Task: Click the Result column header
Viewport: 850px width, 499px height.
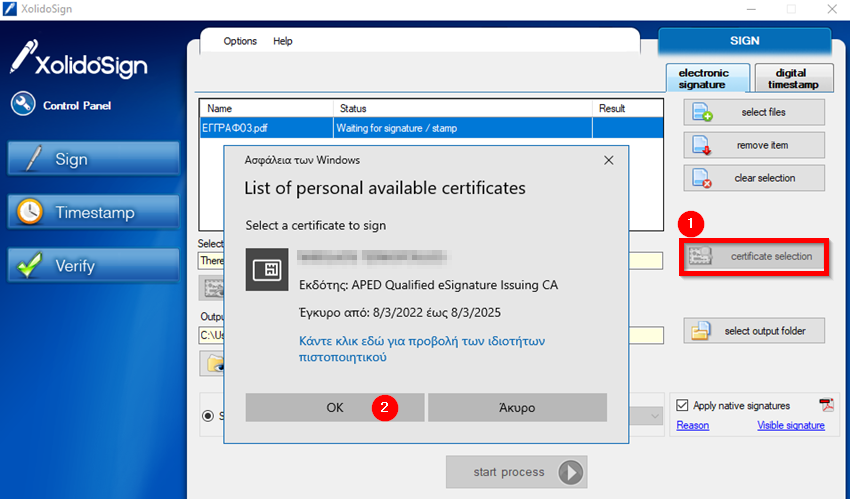Action: pyautogui.click(x=628, y=108)
